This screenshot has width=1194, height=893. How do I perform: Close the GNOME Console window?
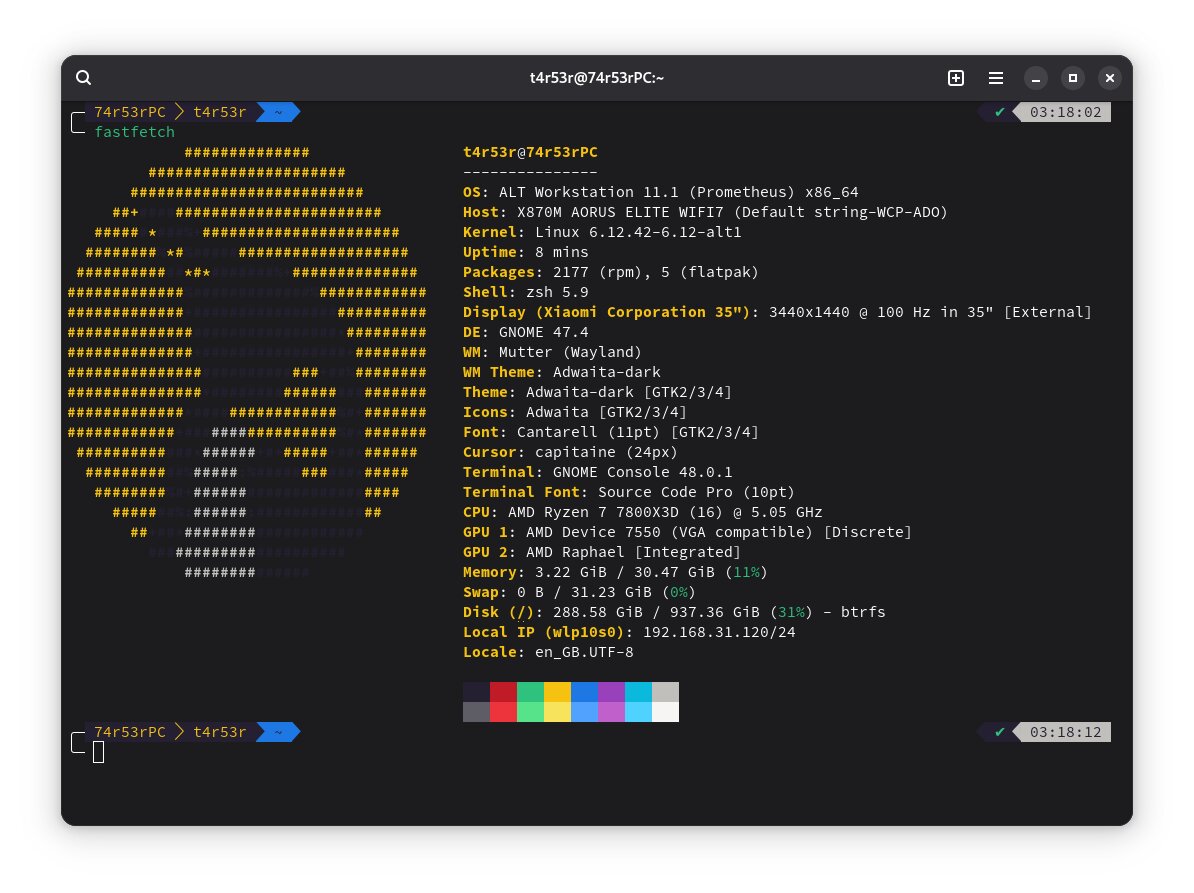pos(1109,78)
